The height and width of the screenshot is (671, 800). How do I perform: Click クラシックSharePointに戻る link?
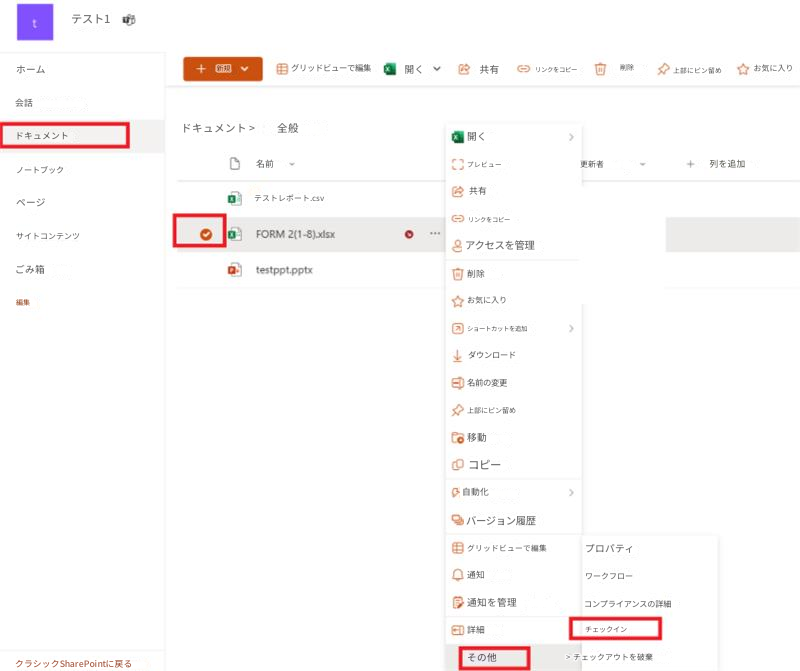click(x=73, y=663)
